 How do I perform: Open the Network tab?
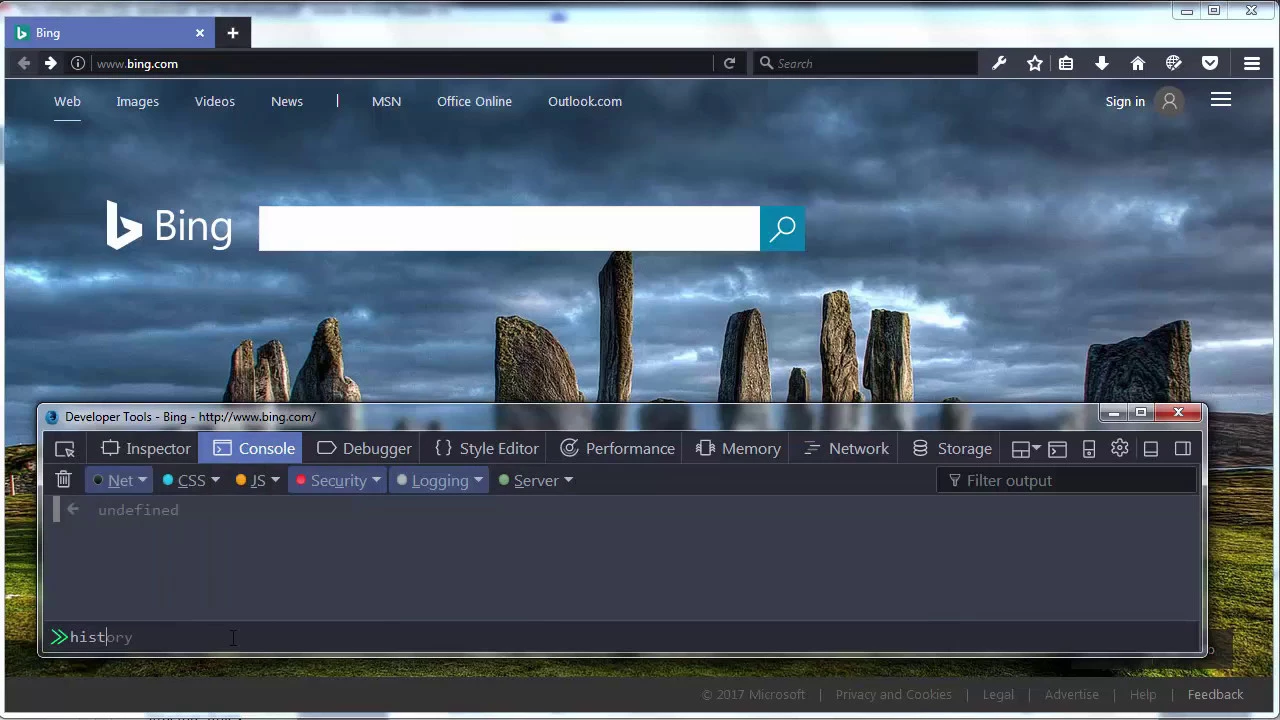[x=846, y=449]
